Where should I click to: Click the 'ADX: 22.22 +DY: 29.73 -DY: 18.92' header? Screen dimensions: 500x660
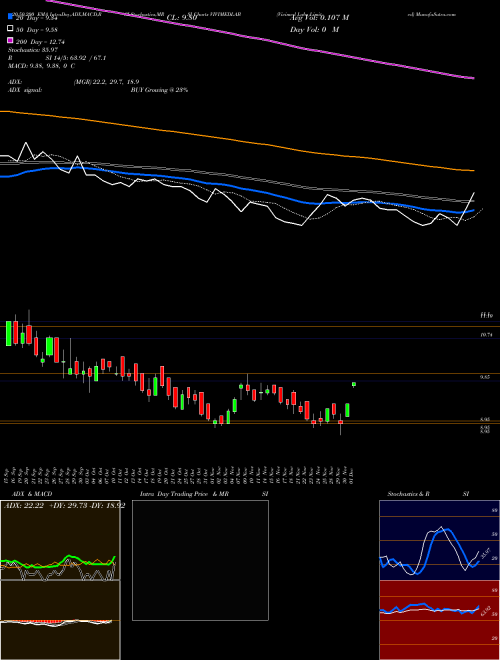[64, 506]
